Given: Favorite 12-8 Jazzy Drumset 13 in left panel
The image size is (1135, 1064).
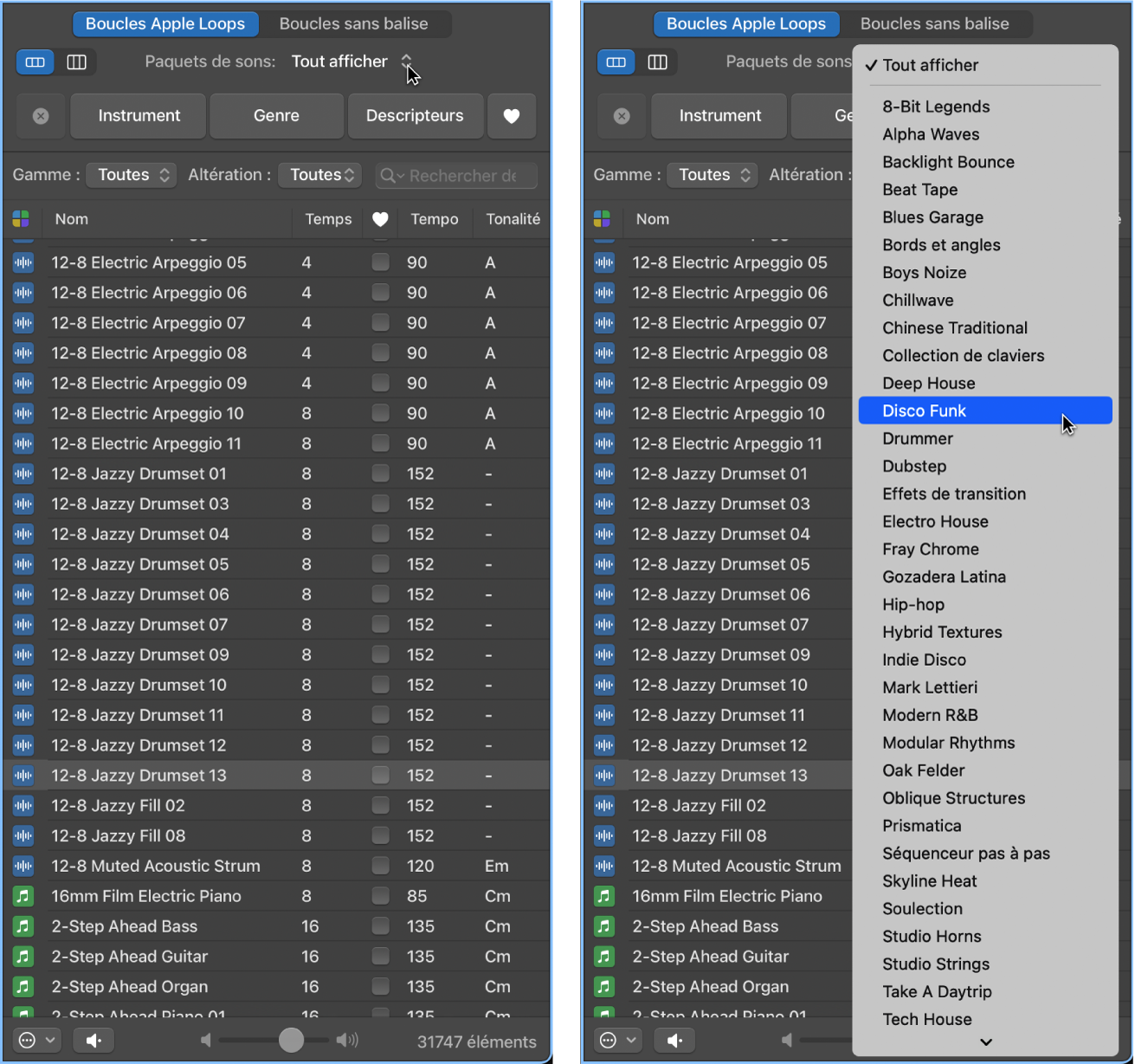Looking at the screenshot, I should click(380, 776).
